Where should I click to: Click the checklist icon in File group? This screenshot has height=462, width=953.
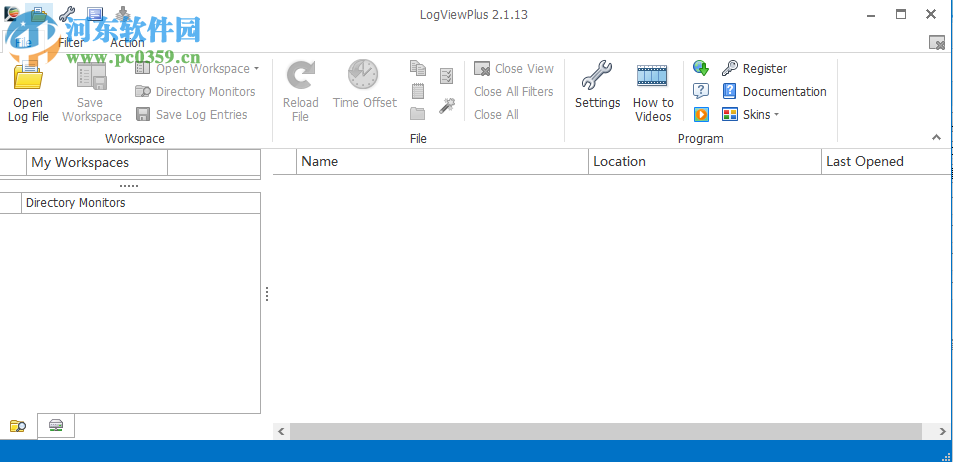coord(447,75)
